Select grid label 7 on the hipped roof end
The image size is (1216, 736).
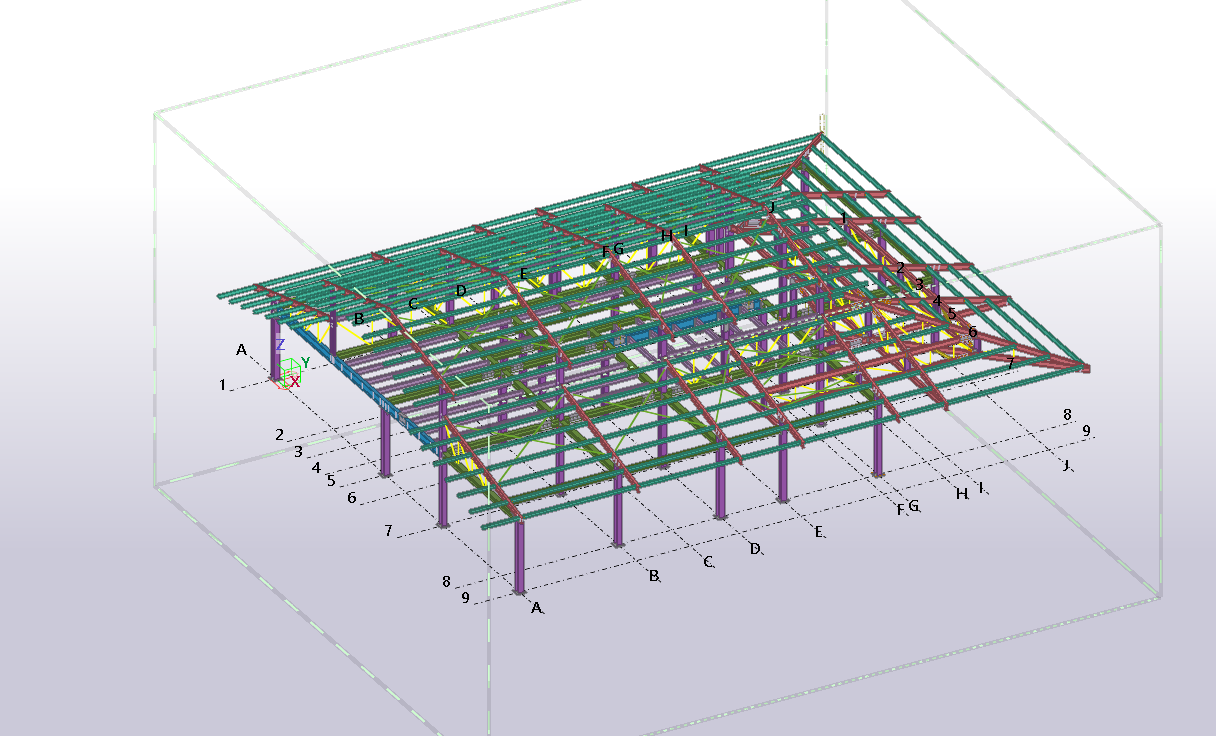[x=1010, y=362]
